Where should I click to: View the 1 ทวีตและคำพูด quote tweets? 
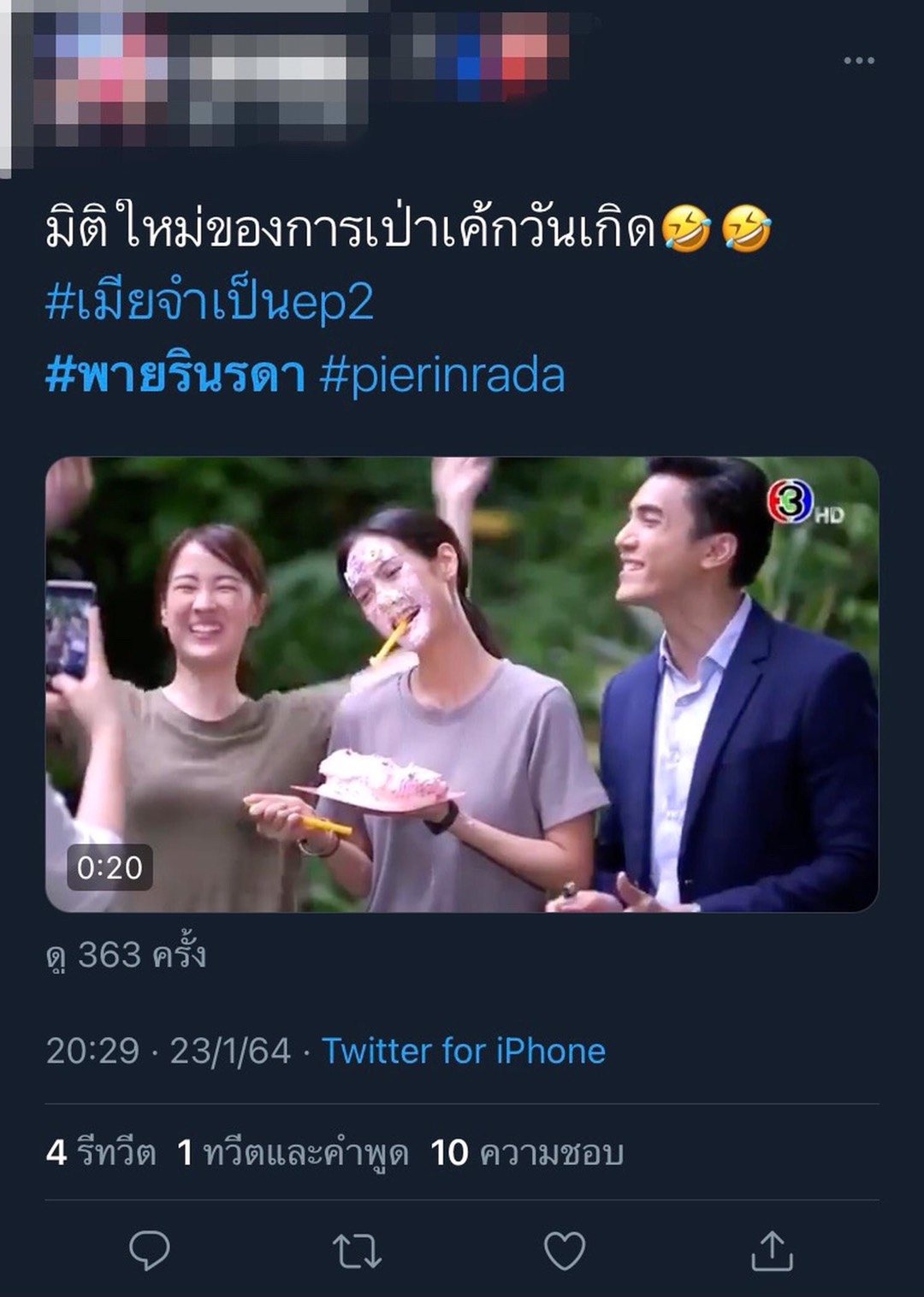(293, 1152)
